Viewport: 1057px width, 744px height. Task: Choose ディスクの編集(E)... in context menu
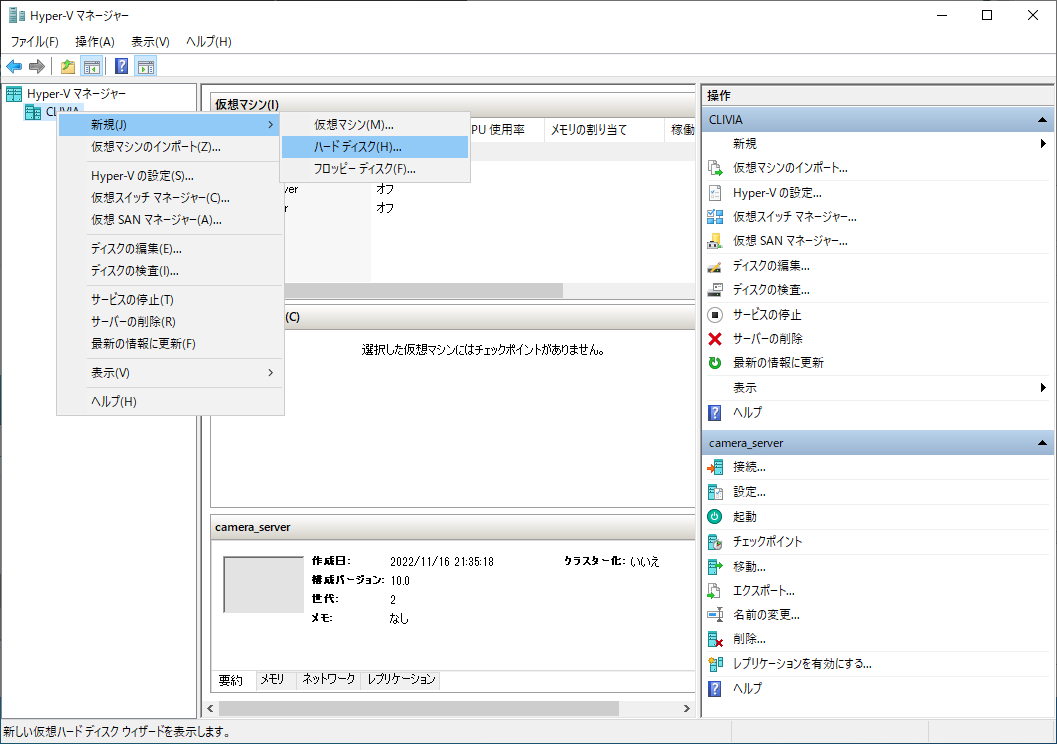[x=170, y=249]
